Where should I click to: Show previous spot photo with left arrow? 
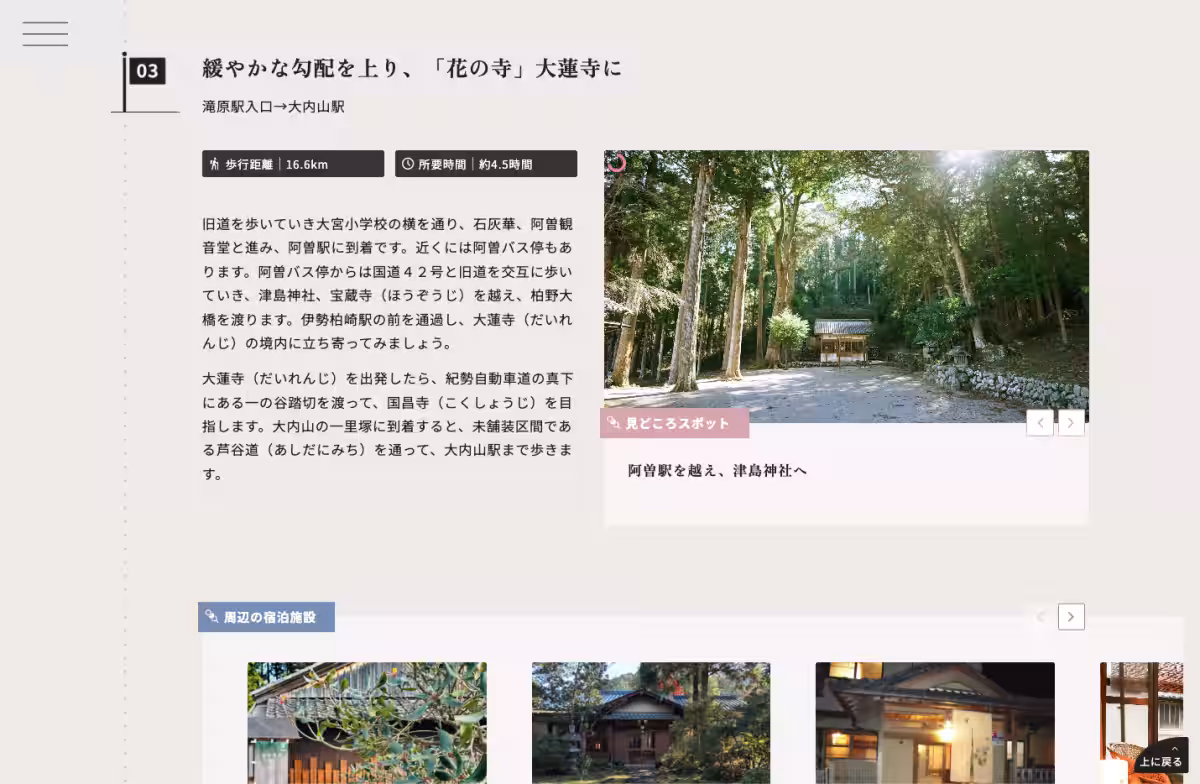click(1039, 423)
